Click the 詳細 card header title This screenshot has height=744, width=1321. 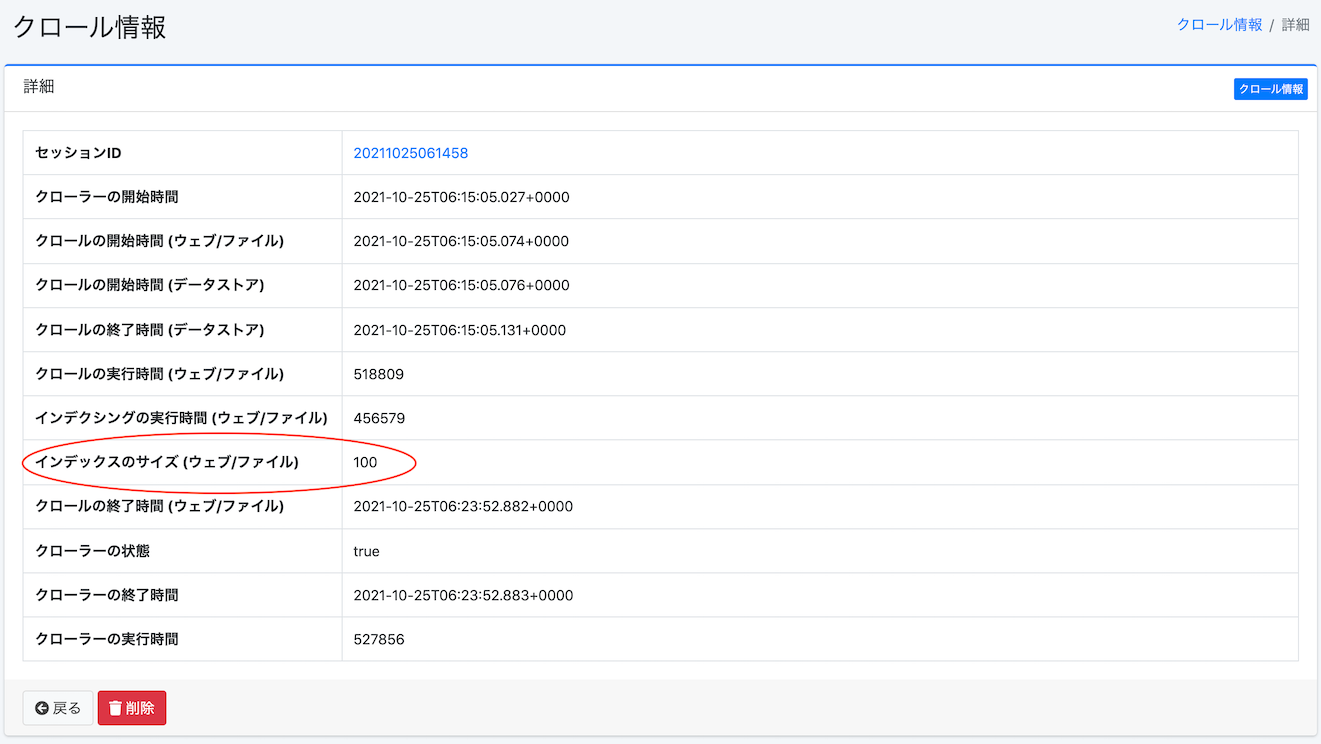click(39, 87)
